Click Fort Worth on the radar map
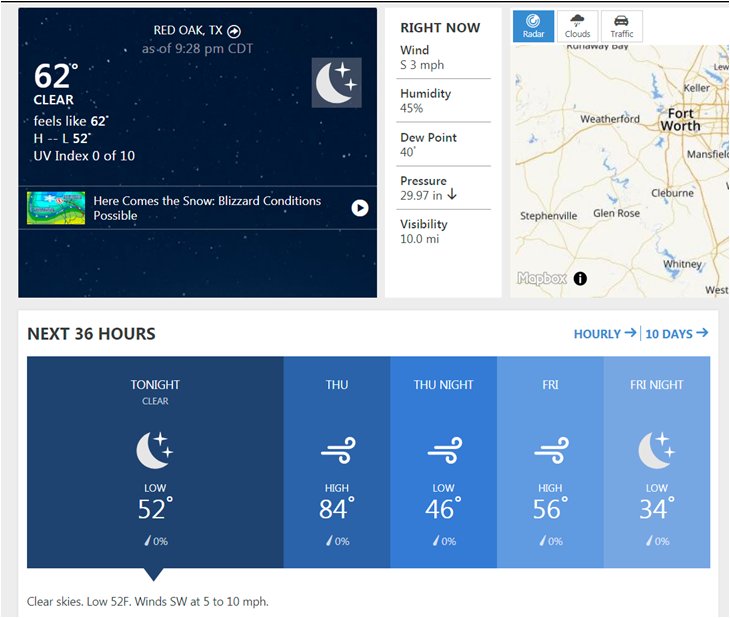Viewport: 730px width, 618px height. point(680,120)
